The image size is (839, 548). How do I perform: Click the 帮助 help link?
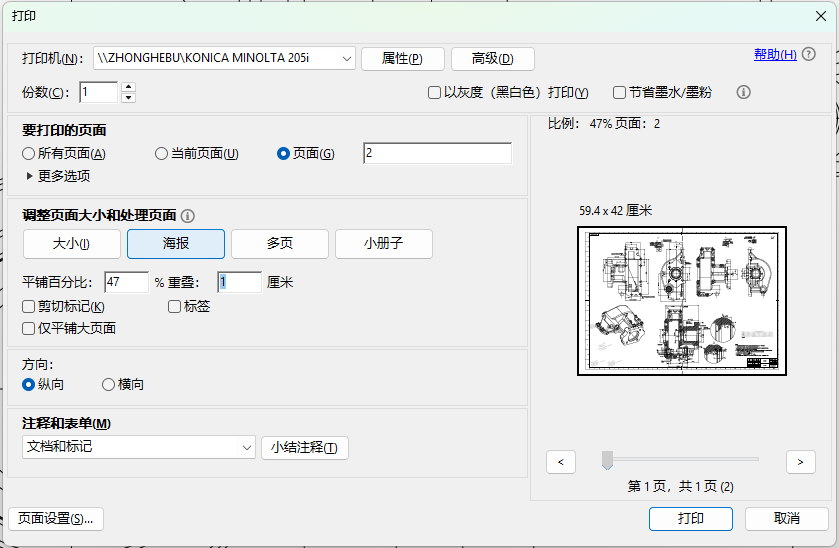tap(775, 54)
